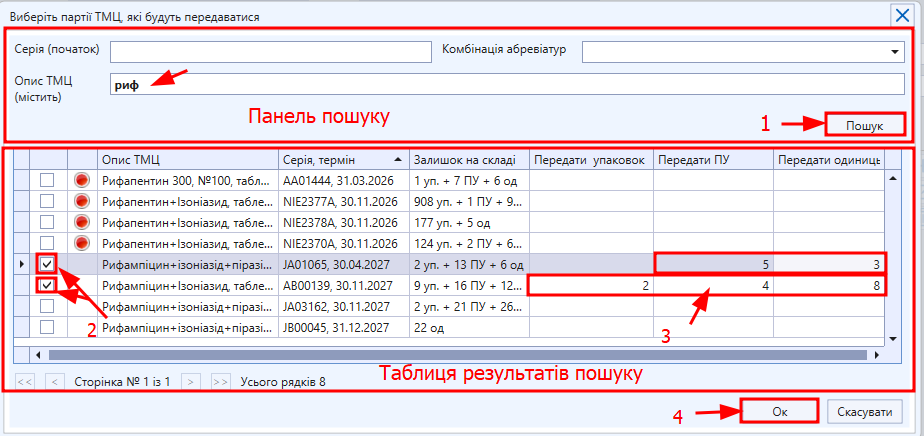Click the stock cell 1 уп. + 7 ПУ + 6 од
924x436 pixels.
[469, 180]
